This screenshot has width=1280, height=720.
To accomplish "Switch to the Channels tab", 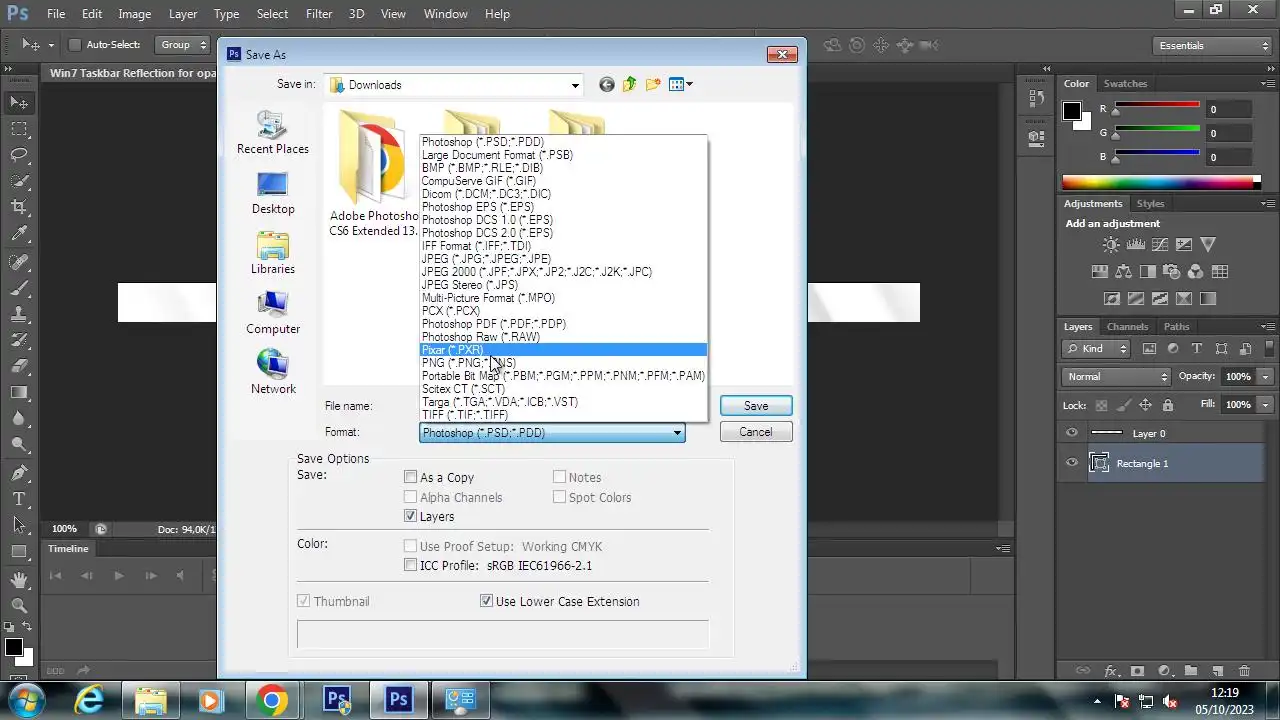I will [x=1127, y=327].
